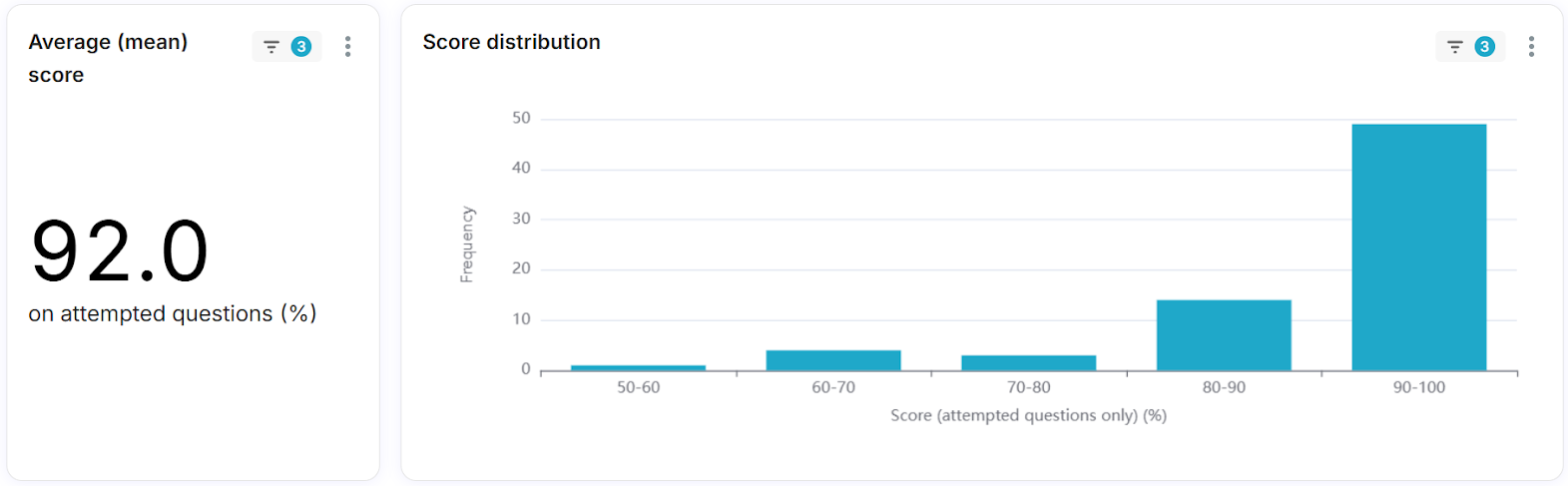Click the x-axis title "Score (attempted questions only)"
Viewport: 1568px width, 486px height.
click(1028, 415)
